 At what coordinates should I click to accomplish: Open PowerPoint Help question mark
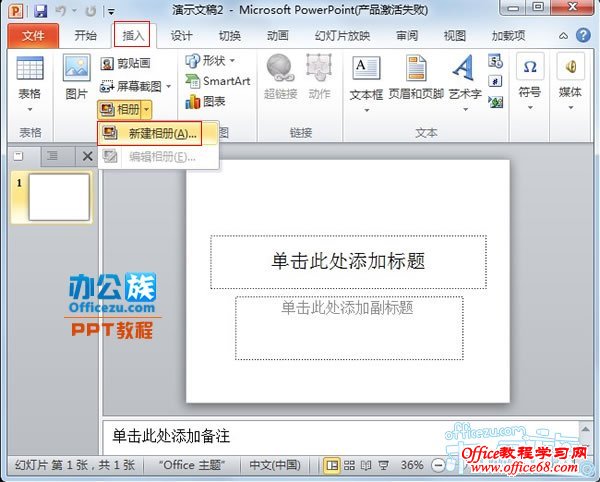click(x=583, y=35)
